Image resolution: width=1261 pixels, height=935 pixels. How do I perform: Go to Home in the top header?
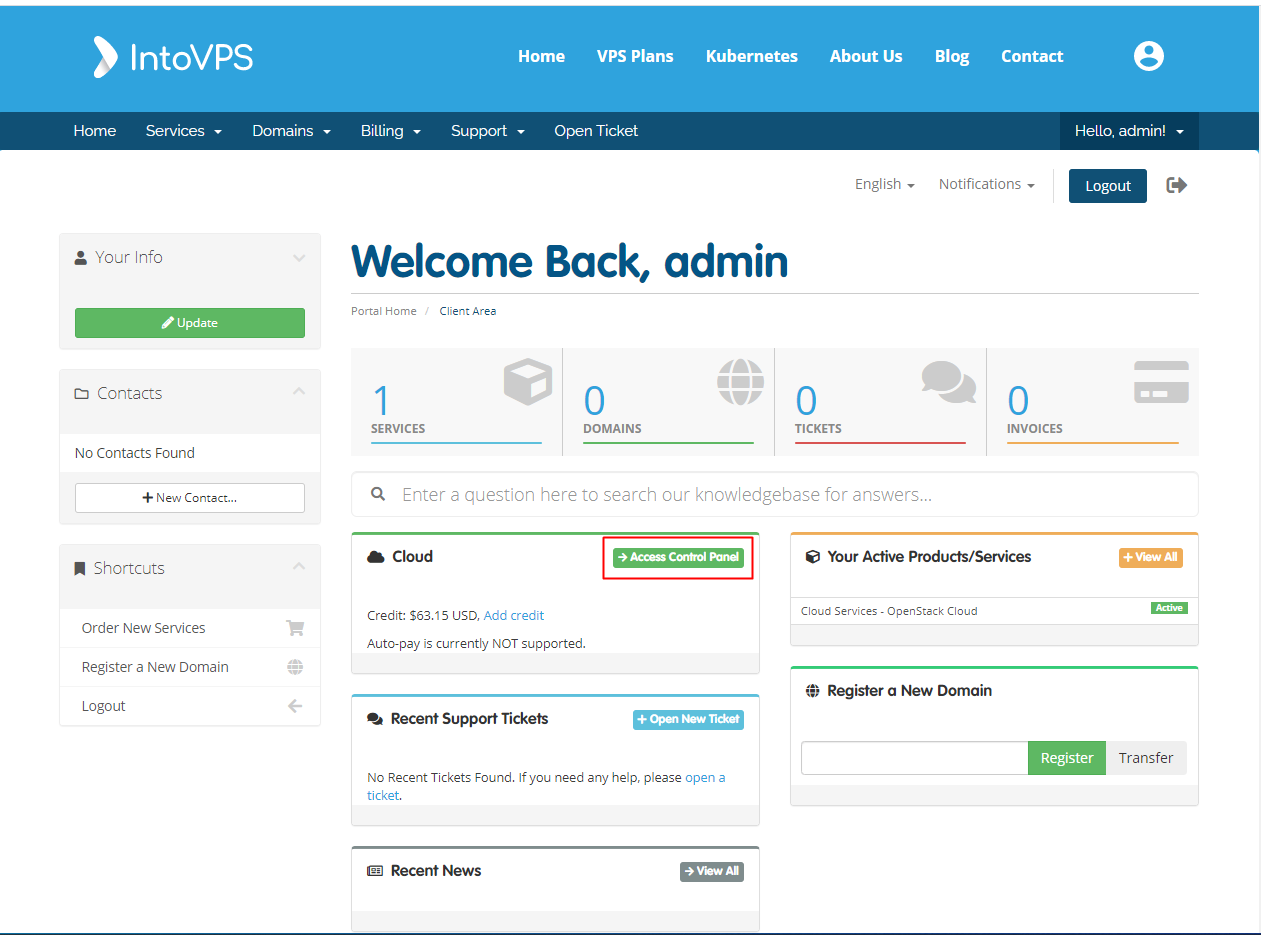point(541,56)
